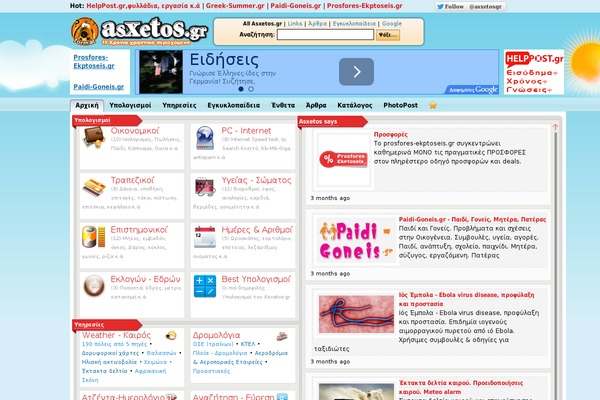Image resolution: width=600 pixels, height=400 pixels.
Task: Open the Υπολογισμοί menu tab
Action: pyautogui.click(x=130, y=105)
